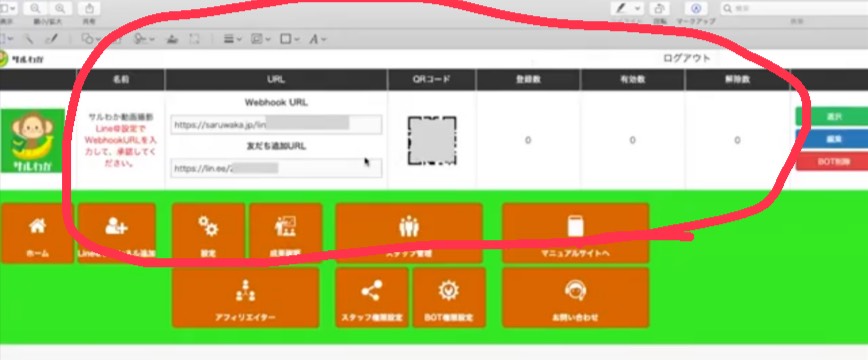This screenshot has width=868, height=360.
Task: Click the green 選択 button
Action: (x=831, y=117)
